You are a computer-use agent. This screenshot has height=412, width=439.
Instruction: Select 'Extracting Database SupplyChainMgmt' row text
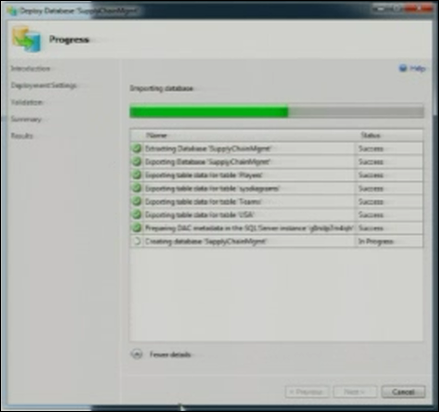tap(208, 149)
